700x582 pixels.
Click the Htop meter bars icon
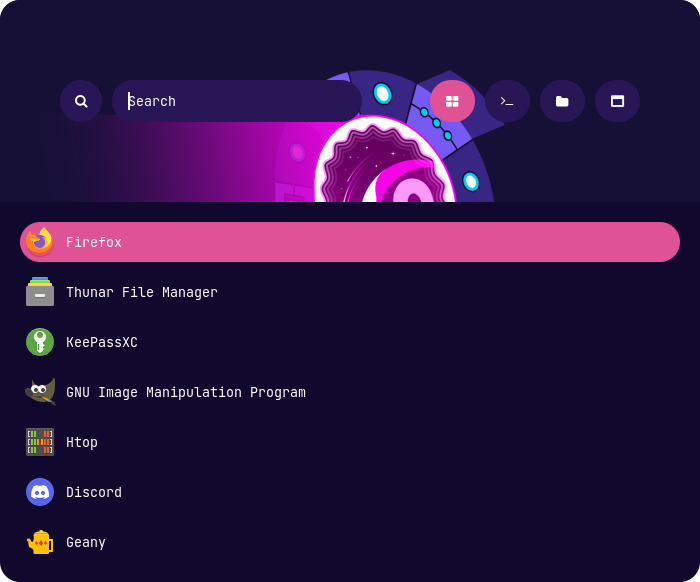tap(40, 442)
